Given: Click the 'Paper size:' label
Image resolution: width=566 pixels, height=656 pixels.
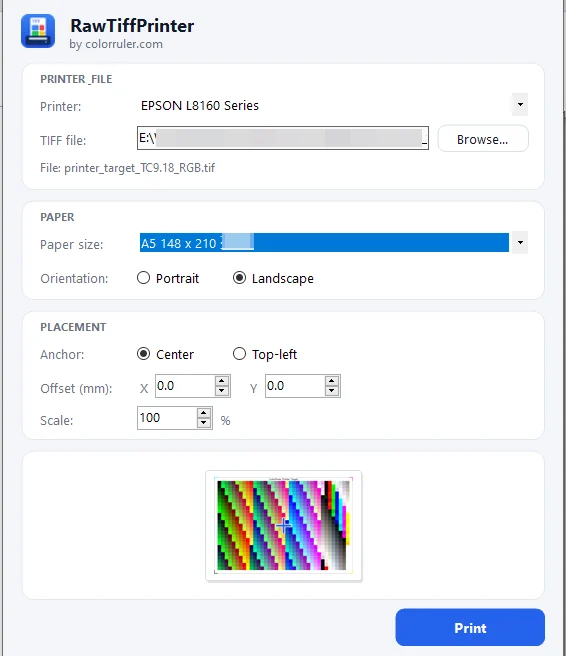Looking at the screenshot, I should pyautogui.click(x=72, y=244).
